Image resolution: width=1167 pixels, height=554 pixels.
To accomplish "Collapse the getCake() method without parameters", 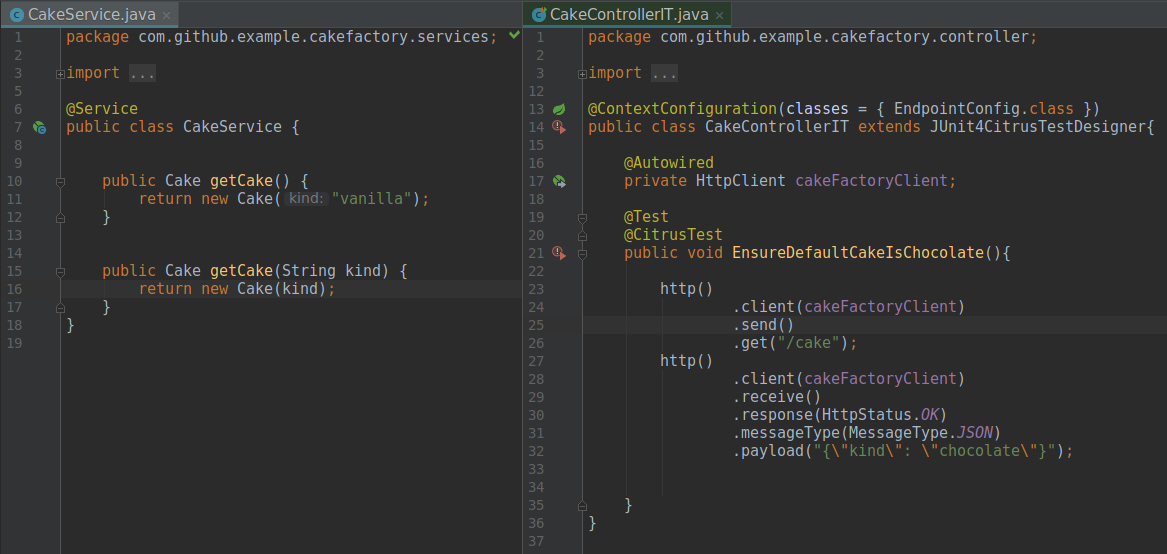I will point(61,181).
